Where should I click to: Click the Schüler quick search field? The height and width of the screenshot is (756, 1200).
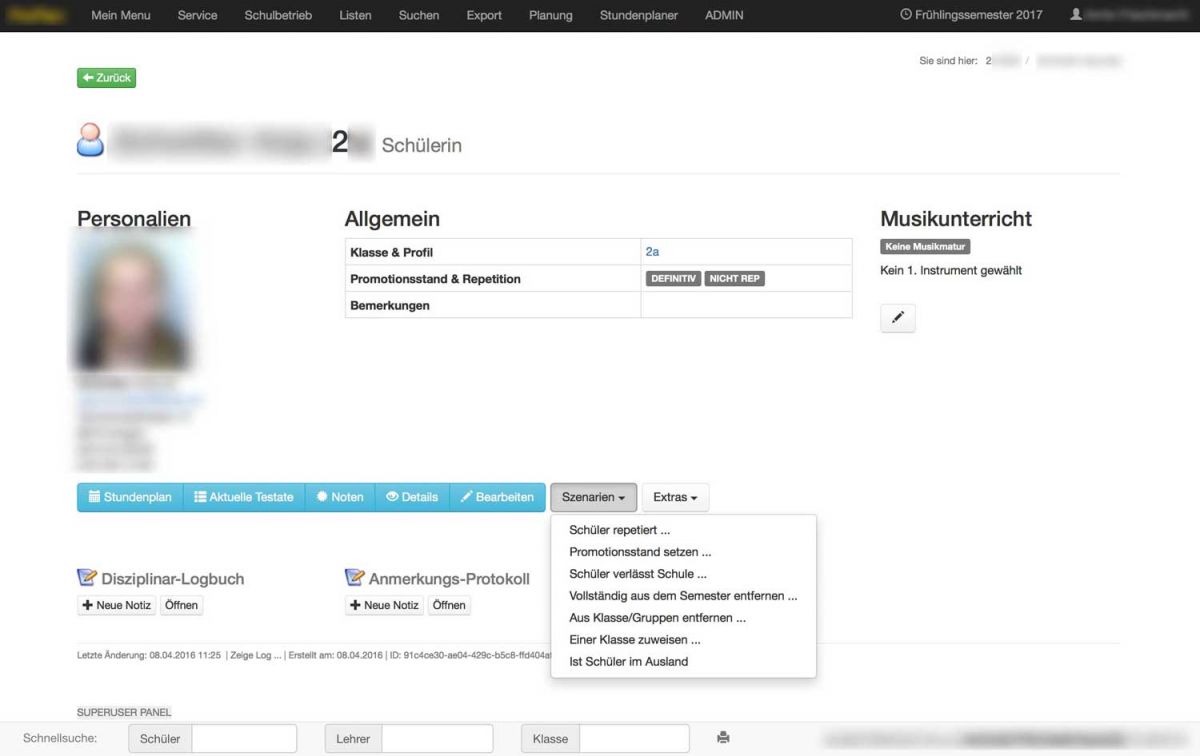point(244,739)
